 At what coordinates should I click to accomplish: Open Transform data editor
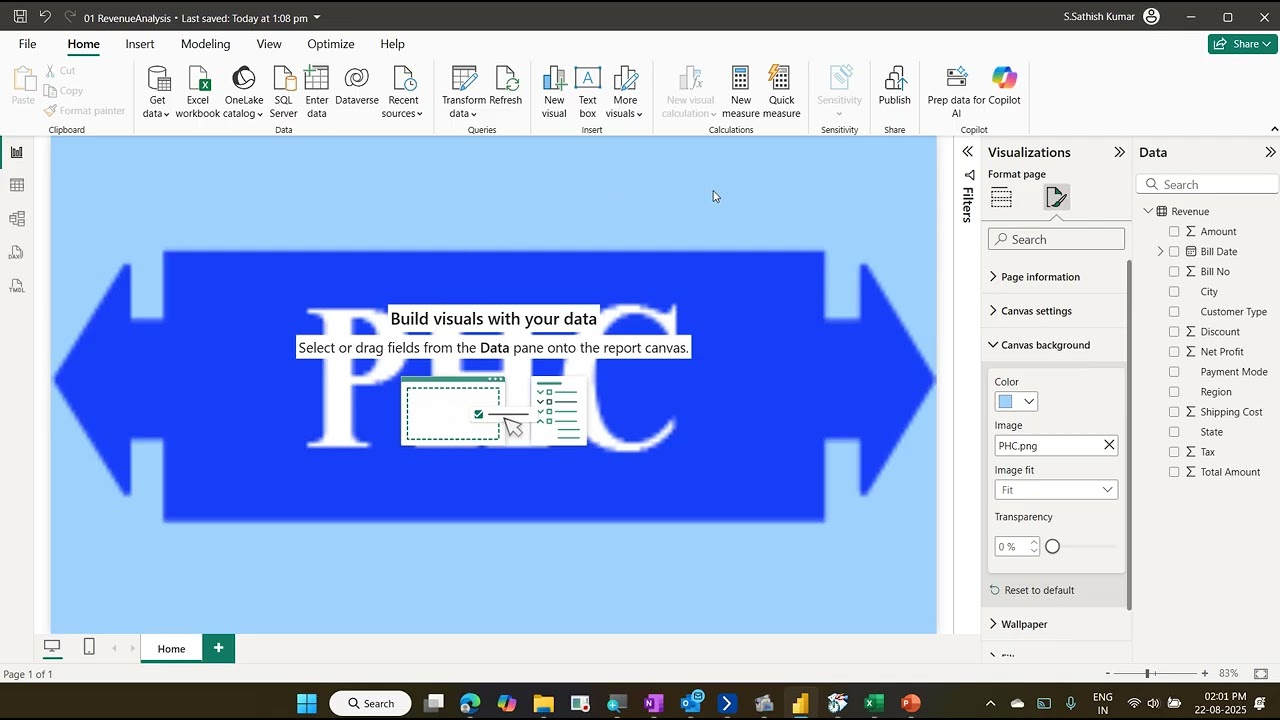coord(464,92)
